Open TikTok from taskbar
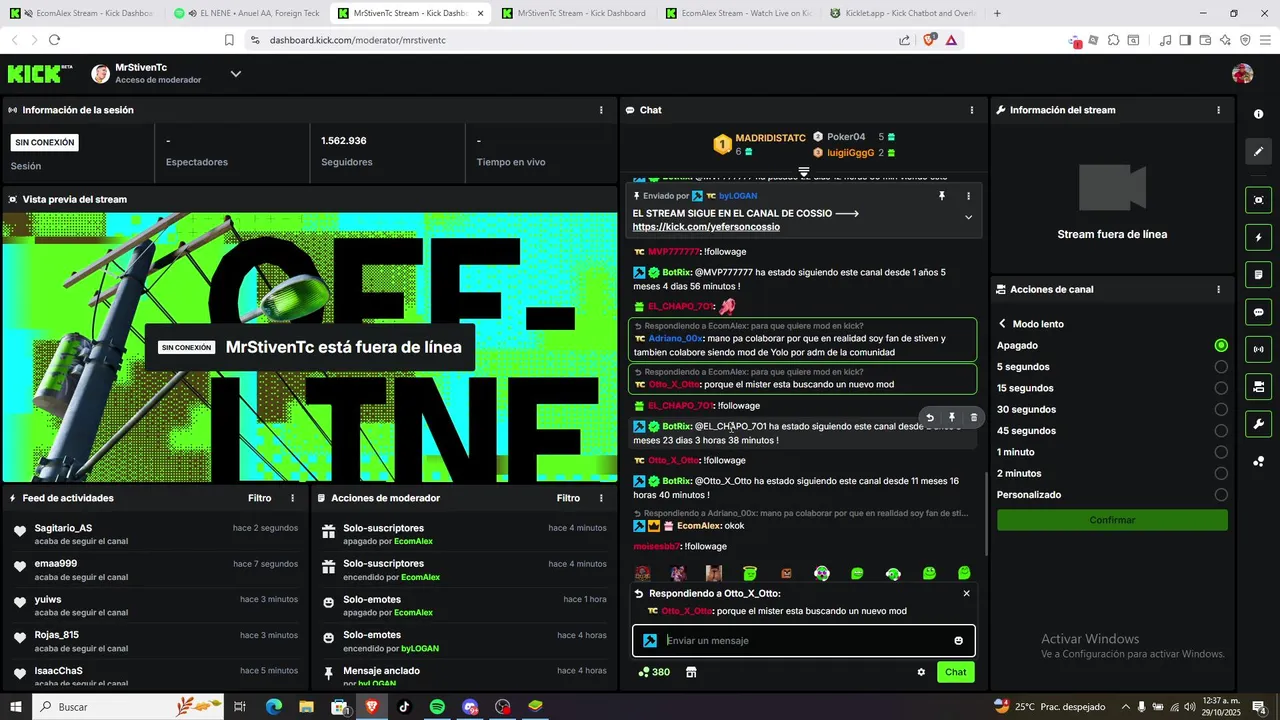The width and height of the screenshot is (1280, 720). pyautogui.click(x=404, y=707)
